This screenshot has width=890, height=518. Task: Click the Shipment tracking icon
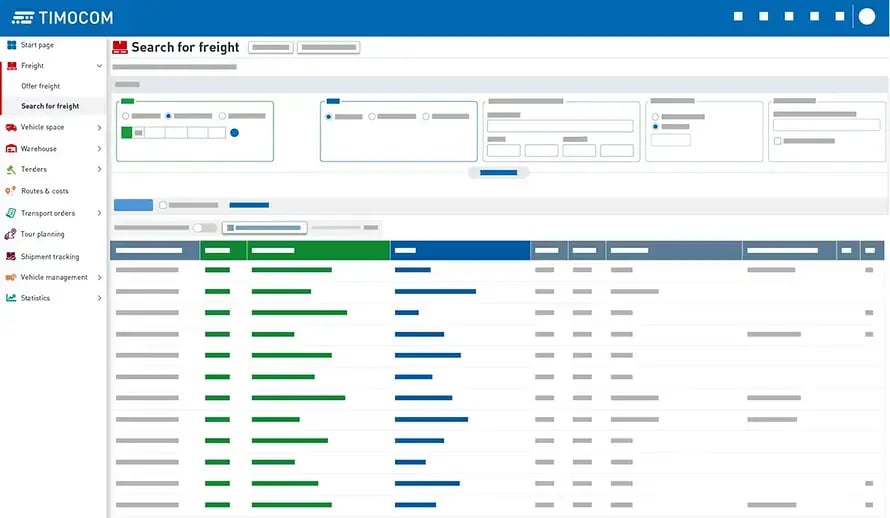point(12,256)
